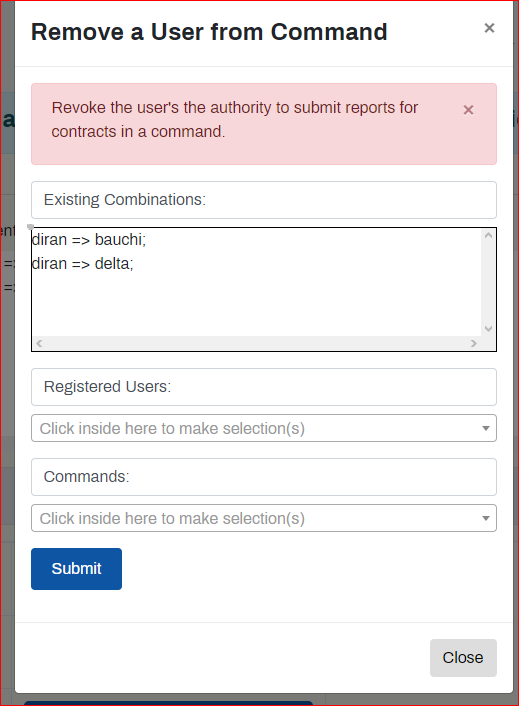
Task: Click the 'diran => delta;' line
Action: point(83,263)
